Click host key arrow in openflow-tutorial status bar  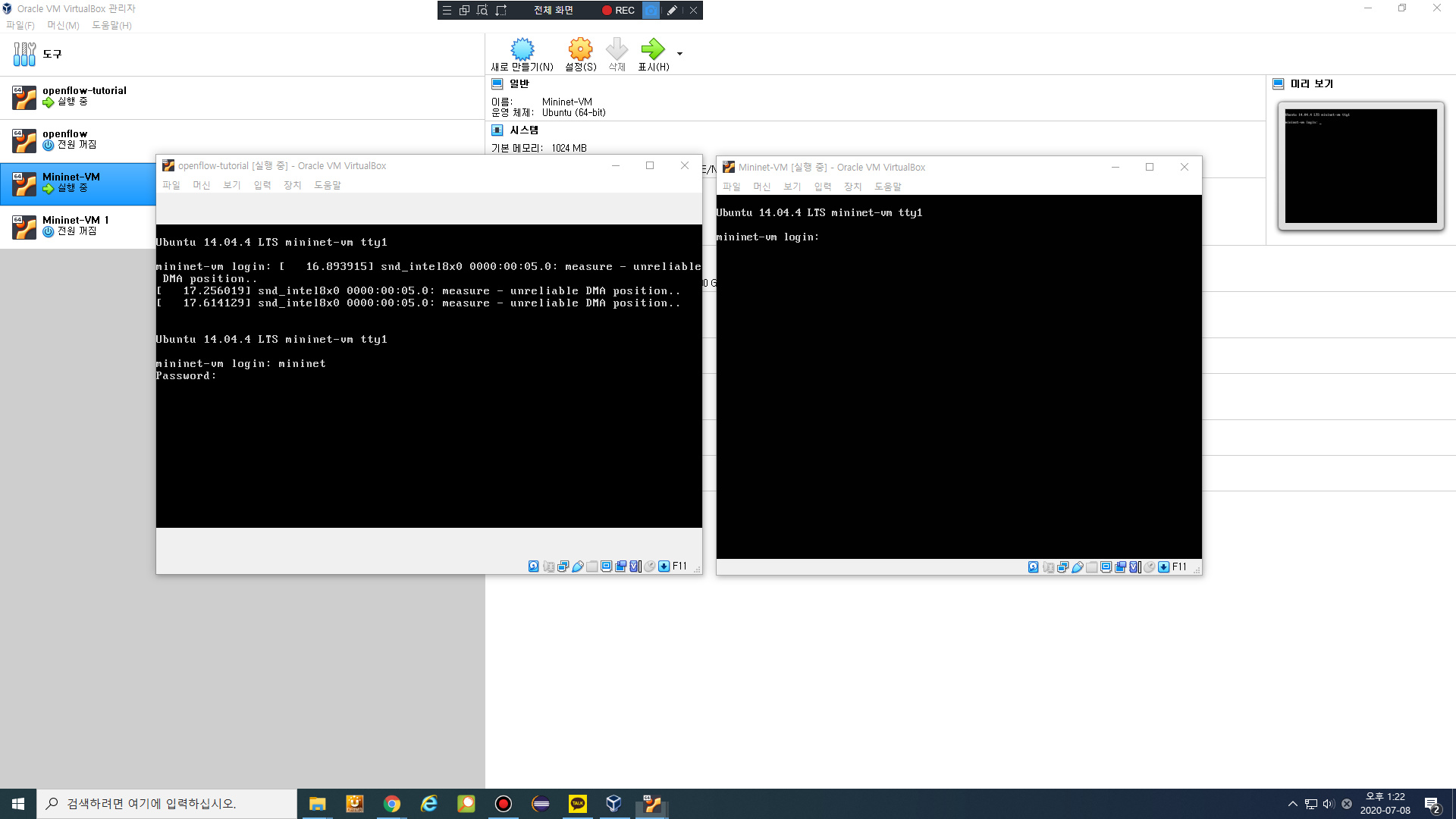(664, 566)
